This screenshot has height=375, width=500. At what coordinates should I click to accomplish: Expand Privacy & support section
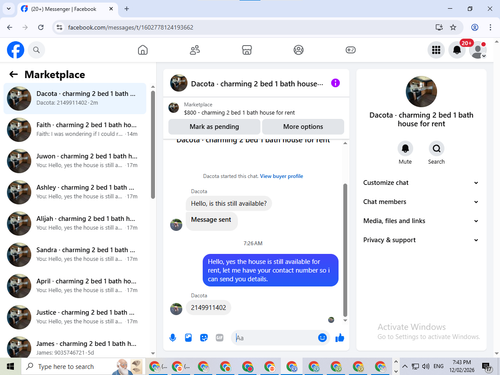[x=421, y=240]
